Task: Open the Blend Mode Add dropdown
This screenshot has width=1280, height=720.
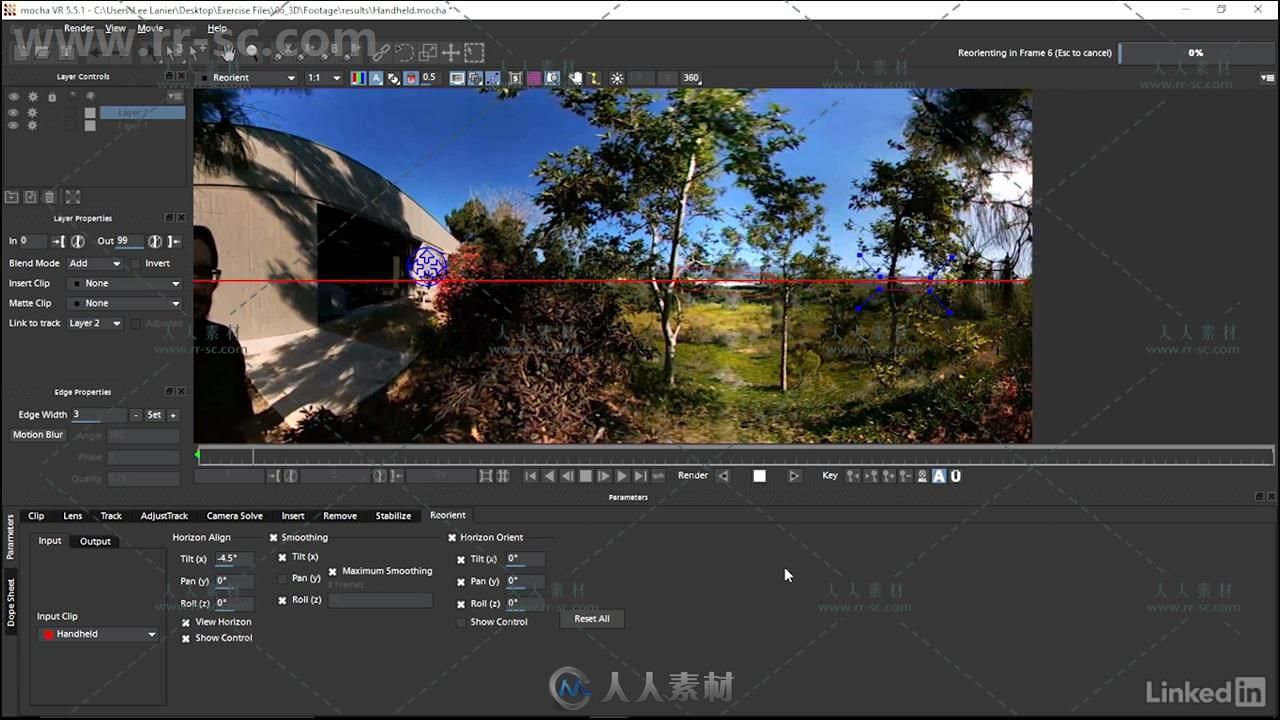Action: coord(94,264)
